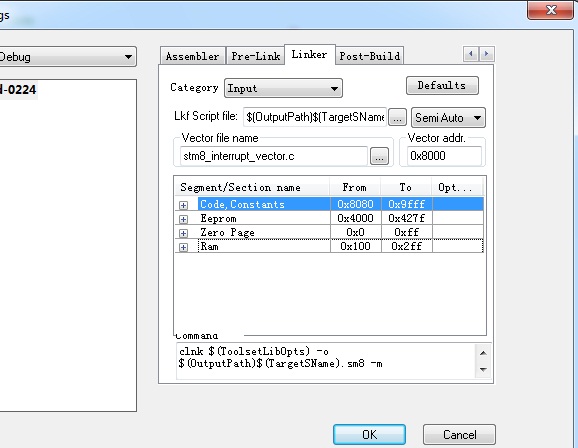
Task: Click the From value 0x8080
Action: [355, 204]
